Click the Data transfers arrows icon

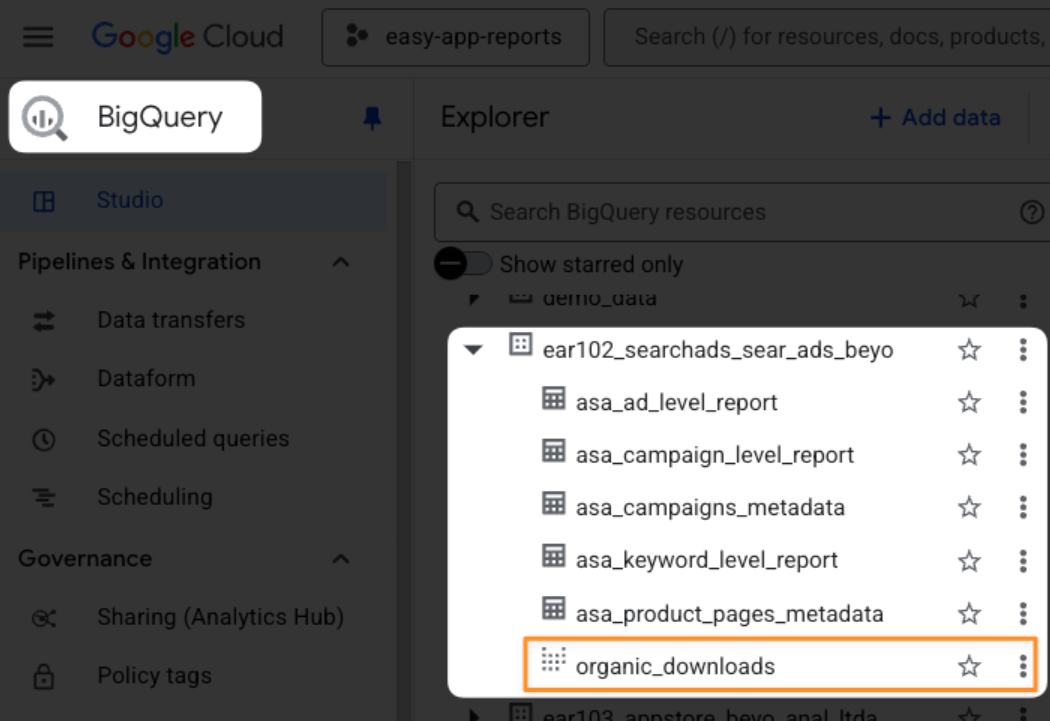pos(44,321)
